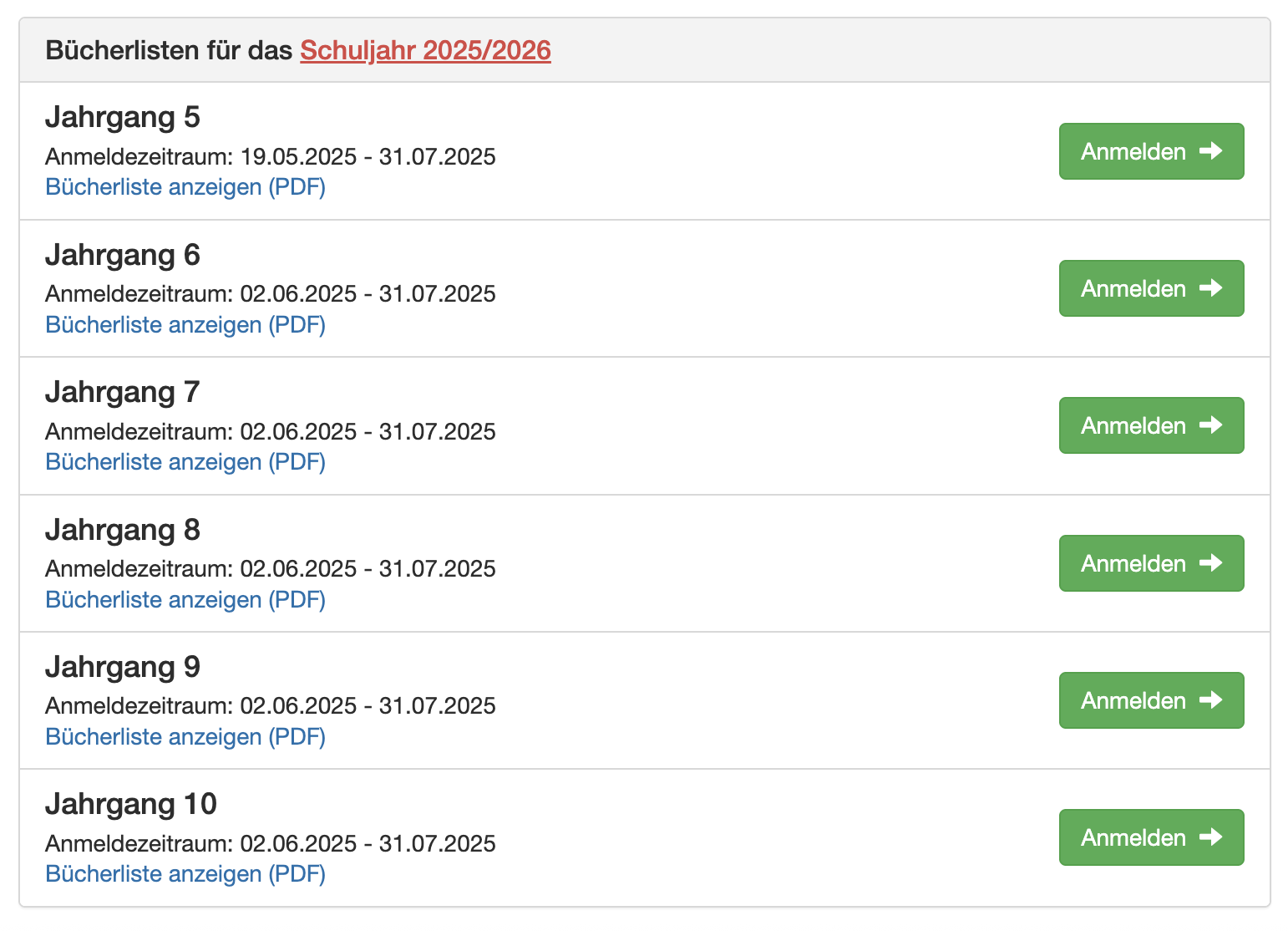Click the arrow icon in Jahrgang 5 Anmelden button
Viewport: 1288px width, 931px height.
1210,151
